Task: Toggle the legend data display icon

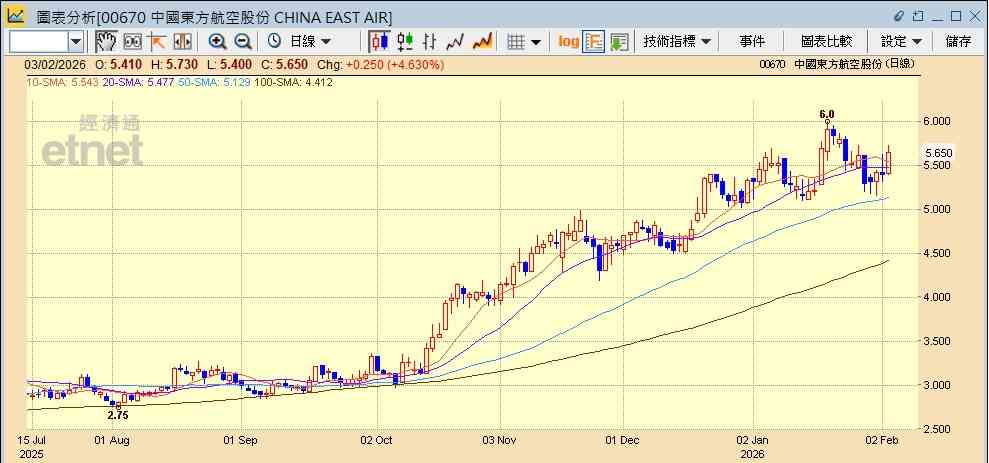Action: pos(594,42)
